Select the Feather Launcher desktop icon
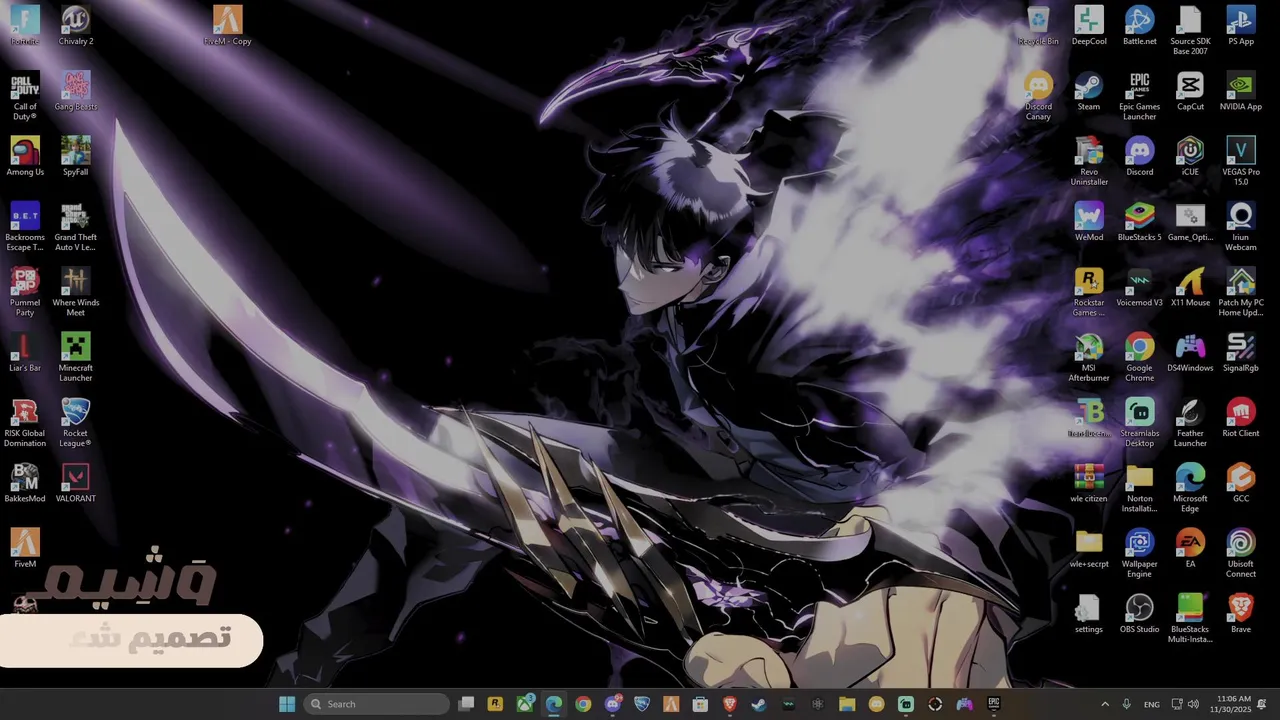The height and width of the screenshot is (720, 1280). pyautogui.click(x=1190, y=423)
